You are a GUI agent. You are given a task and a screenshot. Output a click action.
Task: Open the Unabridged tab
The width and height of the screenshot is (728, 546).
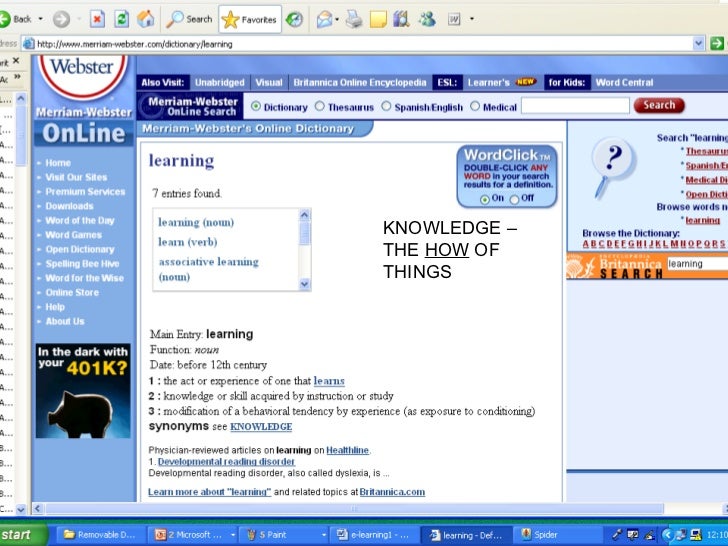coord(220,83)
